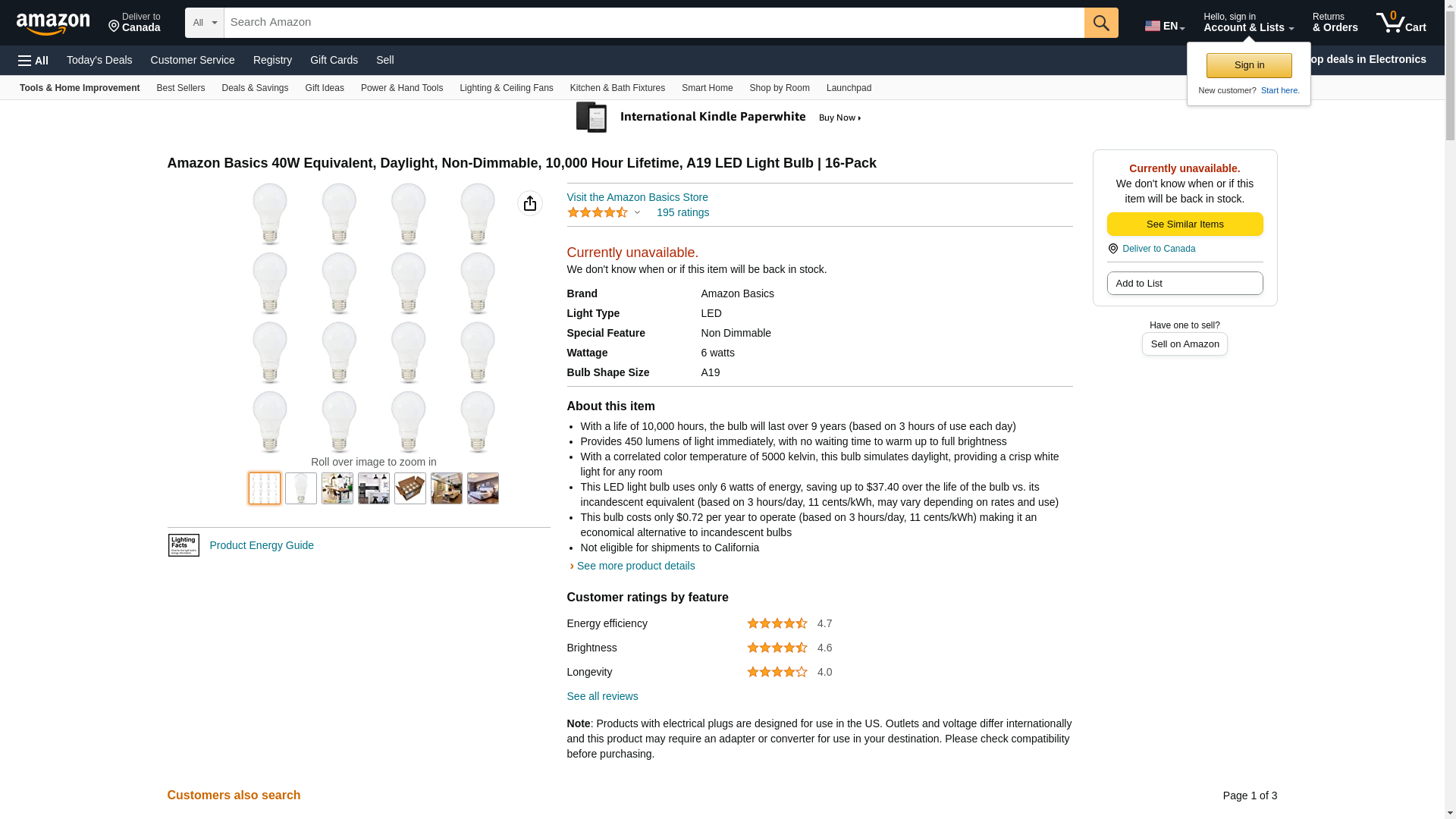1456x819 pixels.
Task: Open Today's Deals in navigation bar
Action: click(99, 60)
